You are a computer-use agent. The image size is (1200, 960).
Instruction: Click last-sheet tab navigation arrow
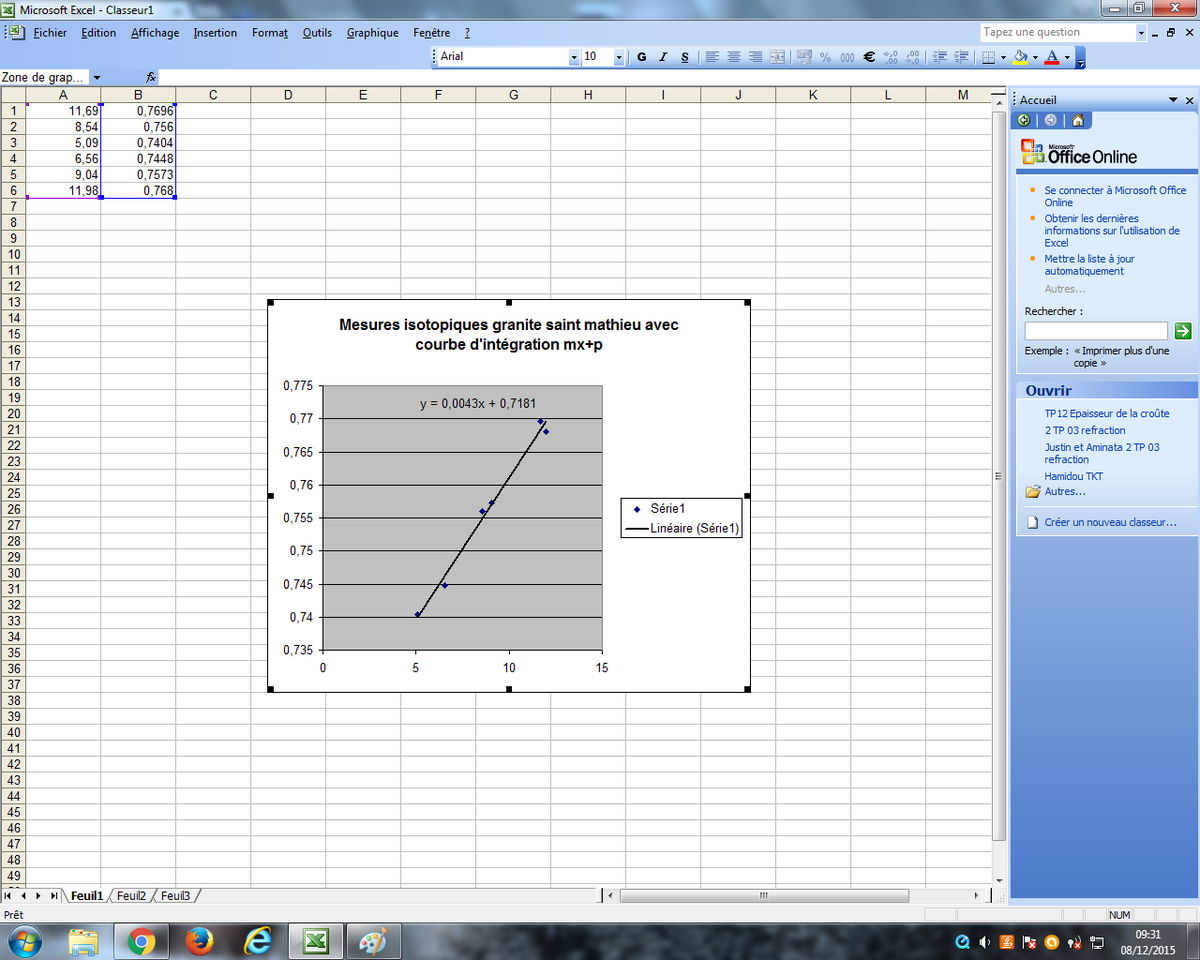(52, 896)
